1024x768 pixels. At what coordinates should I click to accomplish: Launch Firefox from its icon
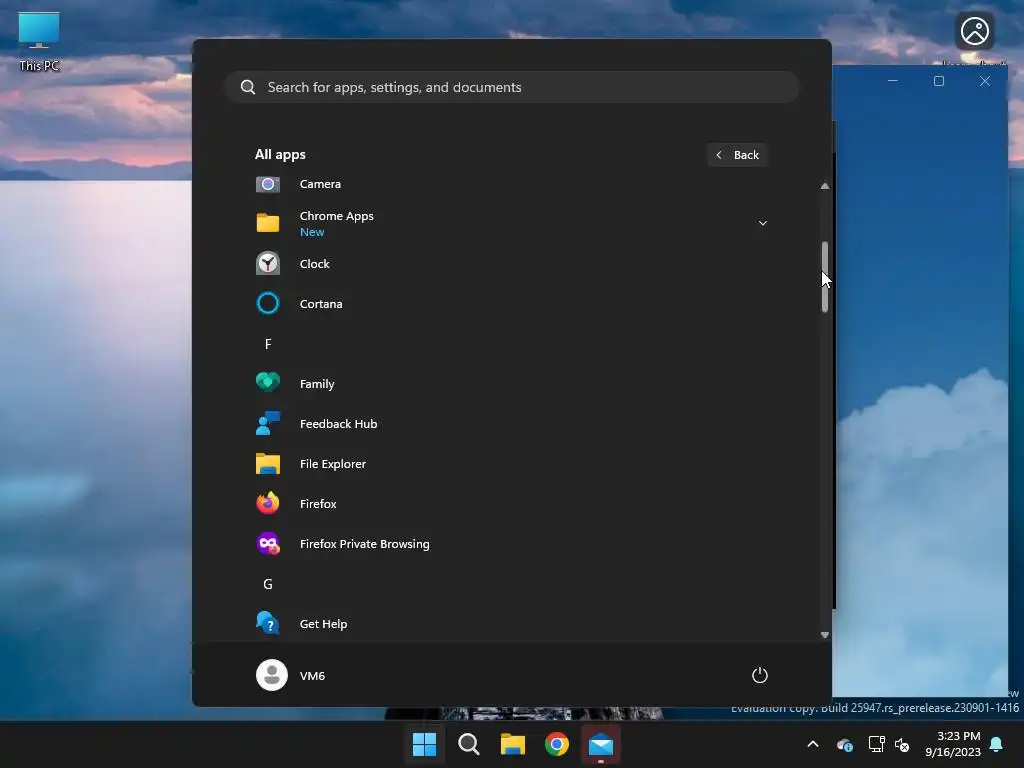(268, 504)
